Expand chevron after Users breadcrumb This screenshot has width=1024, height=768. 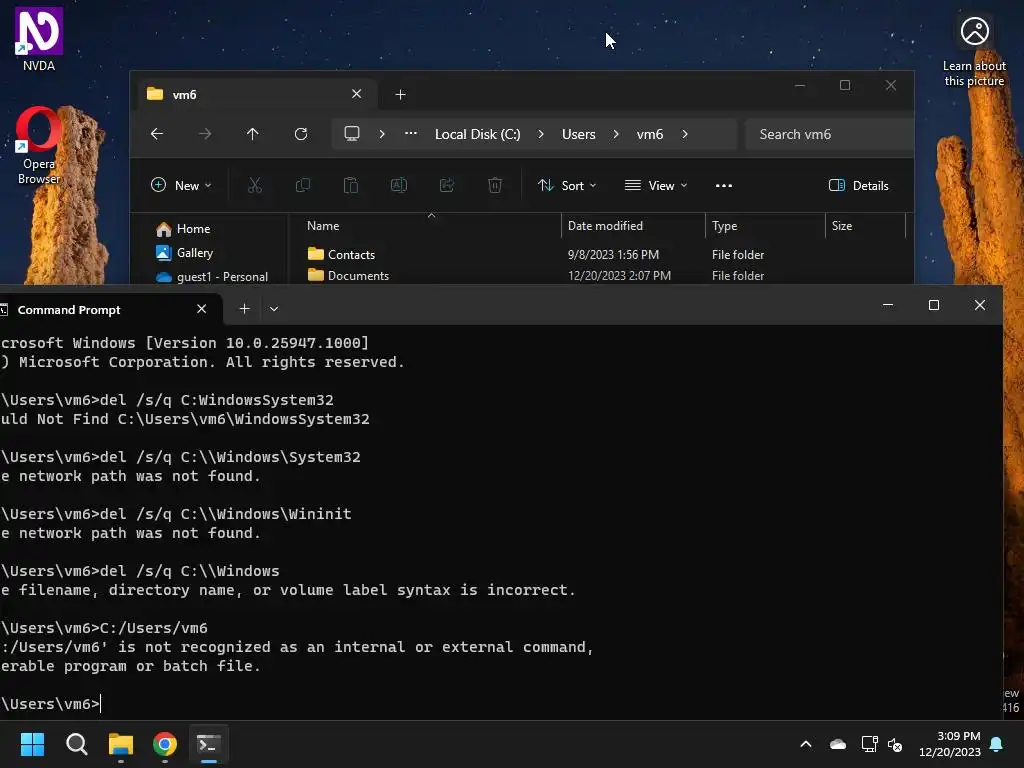616,134
